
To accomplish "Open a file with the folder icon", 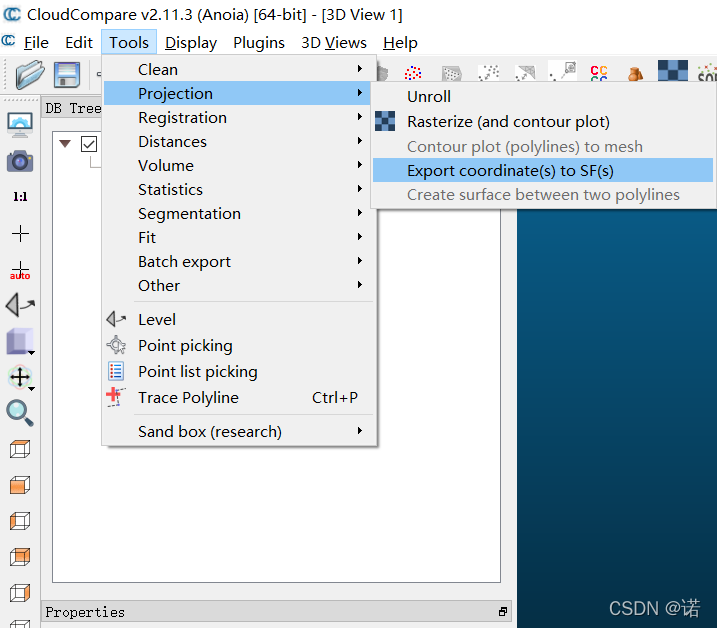I will [30, 74].
